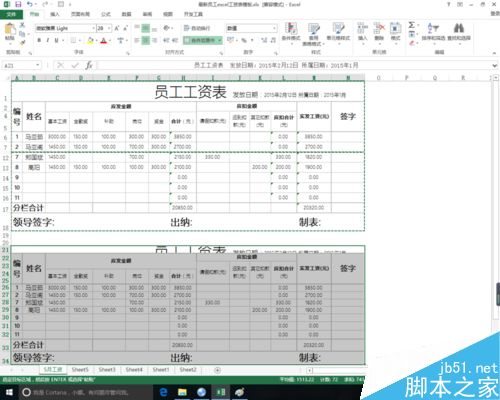The image size is (500, 400).
Task: Click the AutoSum sigma icon
Action: [412, 25]
